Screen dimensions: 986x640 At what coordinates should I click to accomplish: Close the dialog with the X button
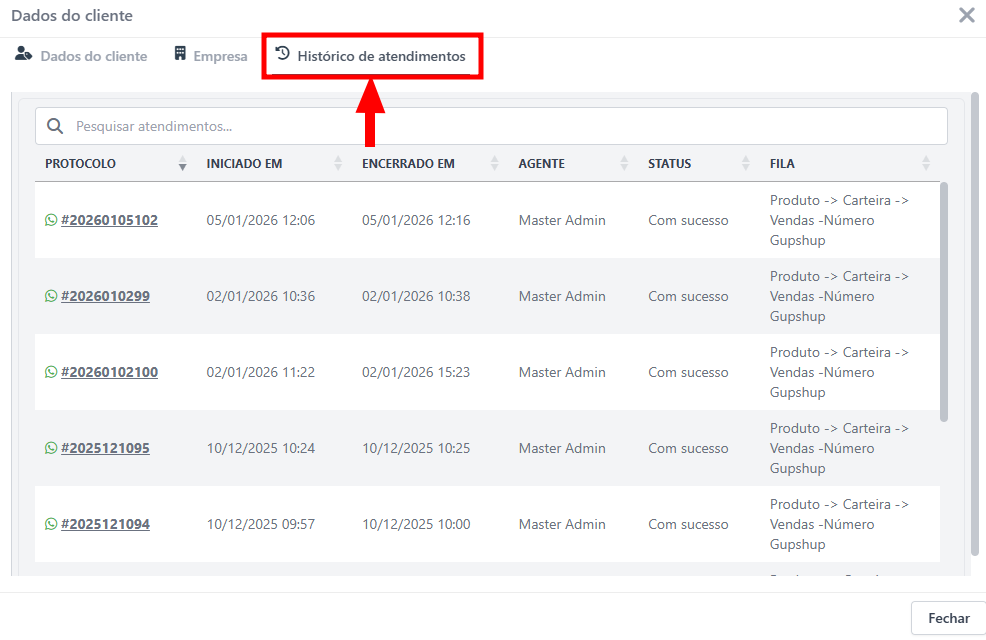click(966, 15)
